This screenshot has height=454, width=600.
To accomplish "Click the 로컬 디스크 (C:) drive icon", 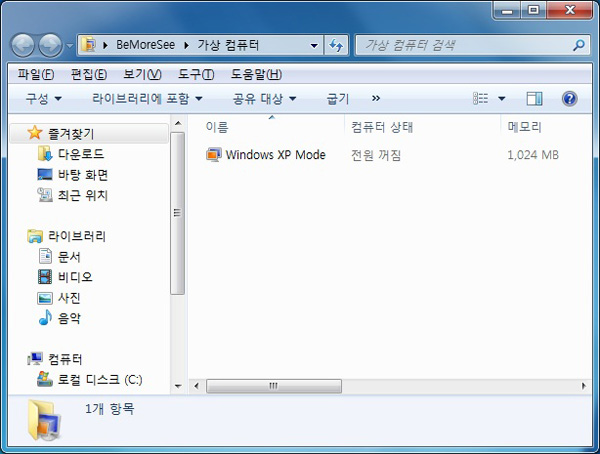I will (45, 379).
